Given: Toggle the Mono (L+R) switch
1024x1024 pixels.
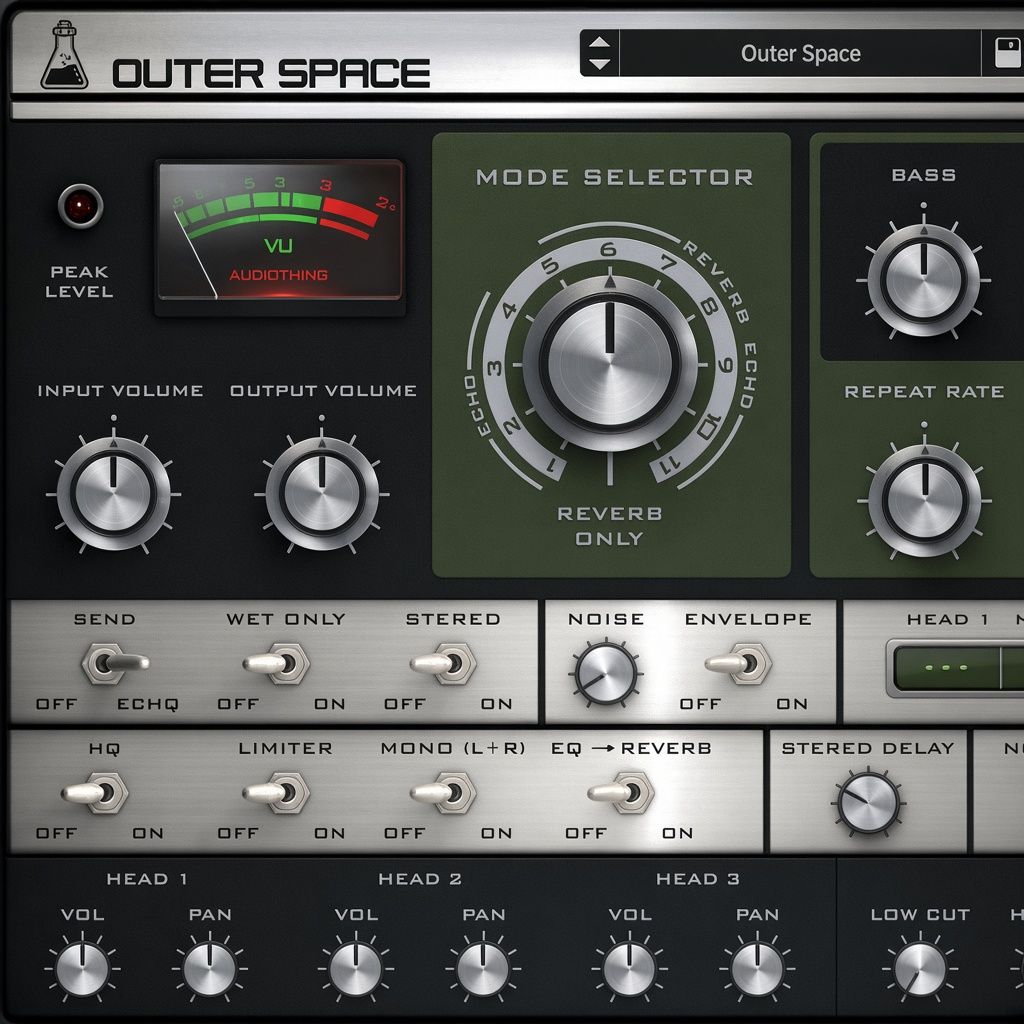Looking at the screenshot, I should tap(445, 792).
